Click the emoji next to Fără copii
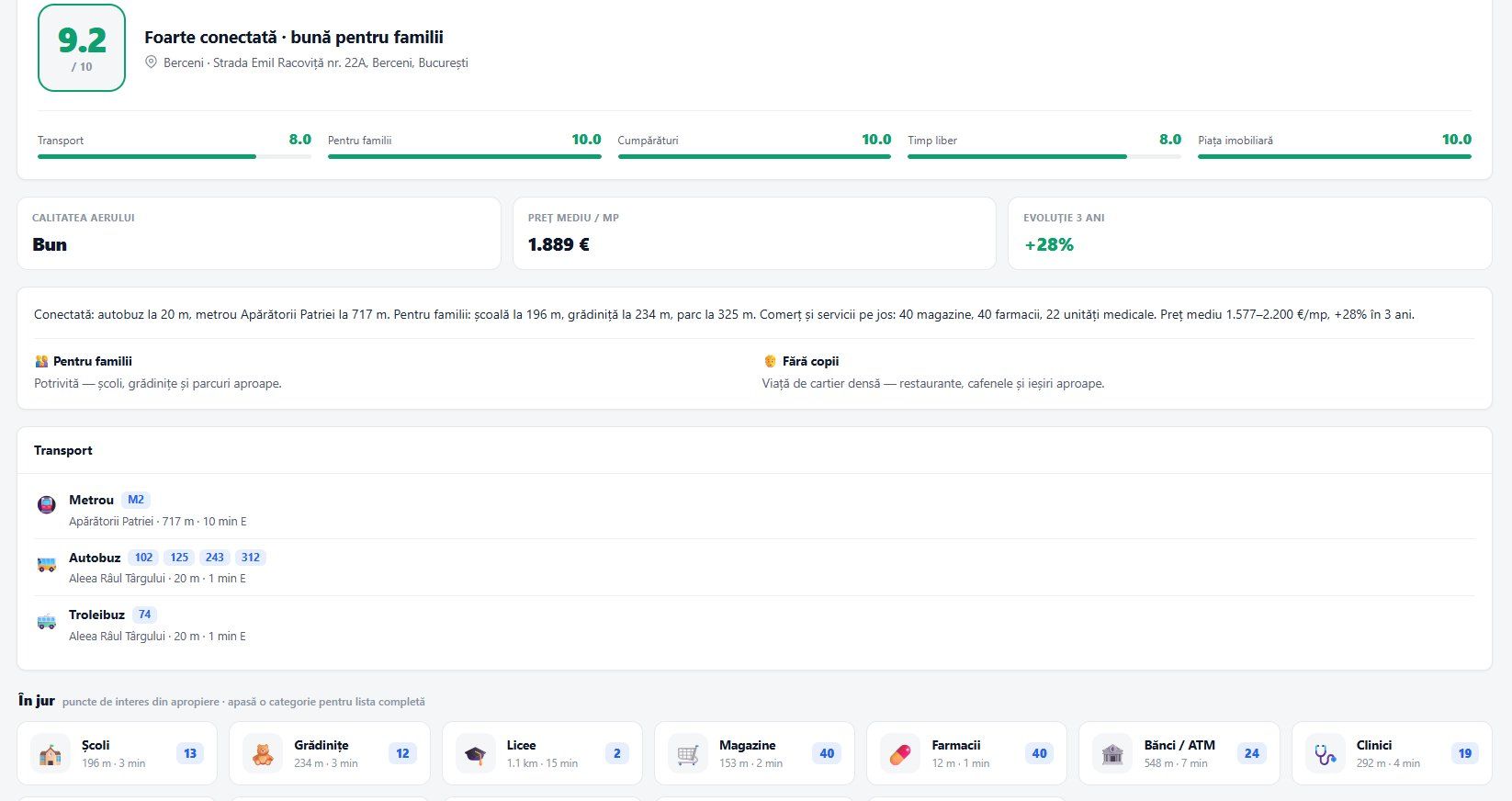The height and width of the screenshot is (801, 1512). (x=770, y=361)
